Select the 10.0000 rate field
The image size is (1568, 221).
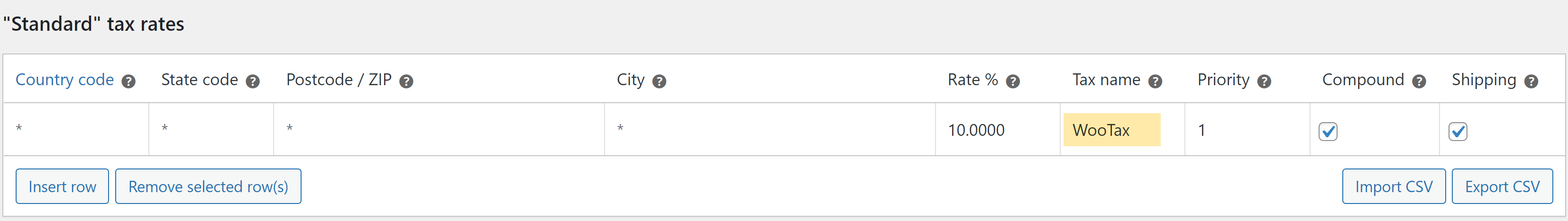(x=998, y=130)
